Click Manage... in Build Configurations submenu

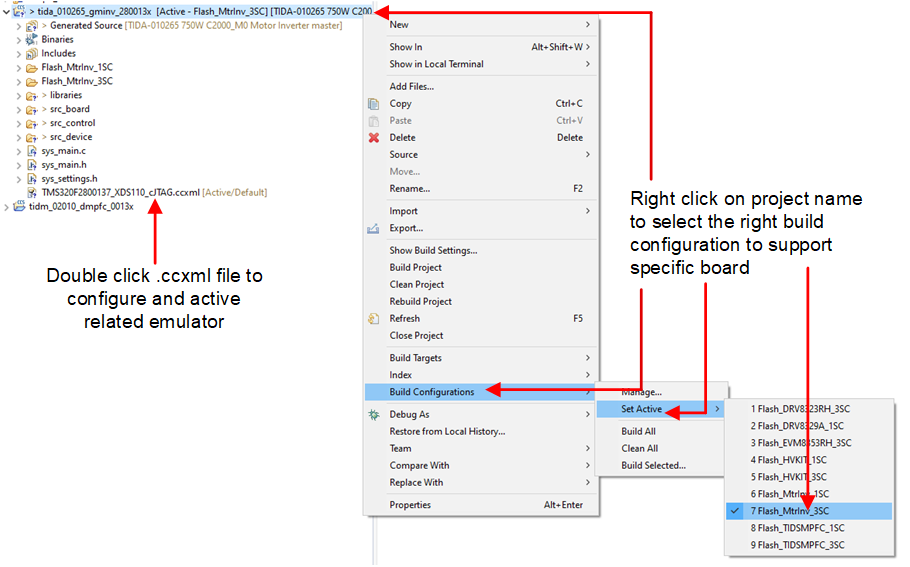click(x=642, y=392)
